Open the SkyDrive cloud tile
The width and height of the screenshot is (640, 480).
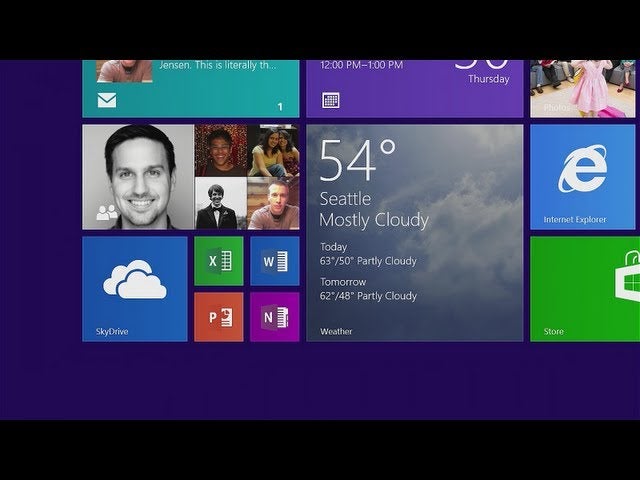(134, 288)
